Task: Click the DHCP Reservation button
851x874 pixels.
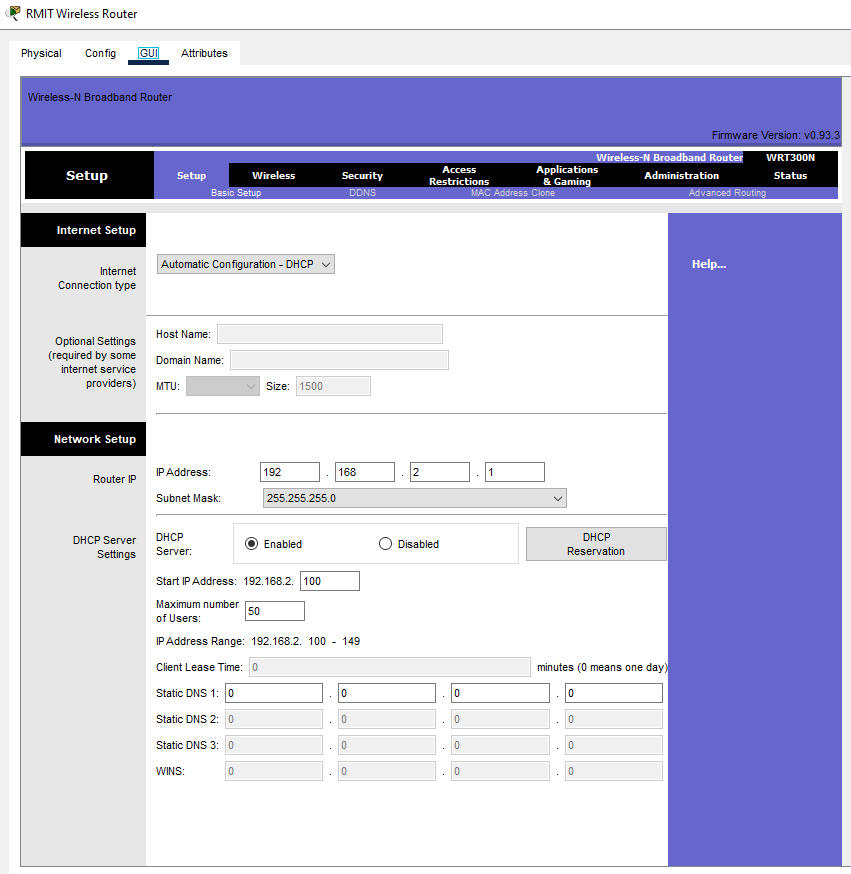Action: [x=596, y=544]
